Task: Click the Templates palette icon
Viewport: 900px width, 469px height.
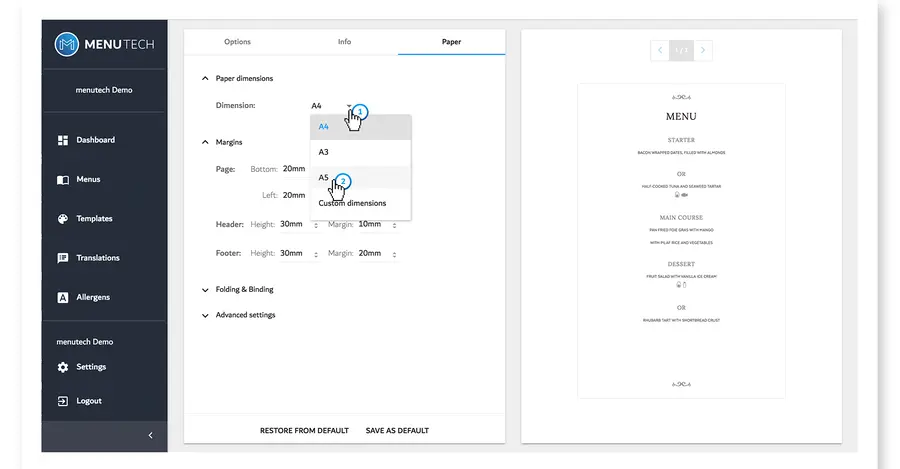Action: point(63,219)
